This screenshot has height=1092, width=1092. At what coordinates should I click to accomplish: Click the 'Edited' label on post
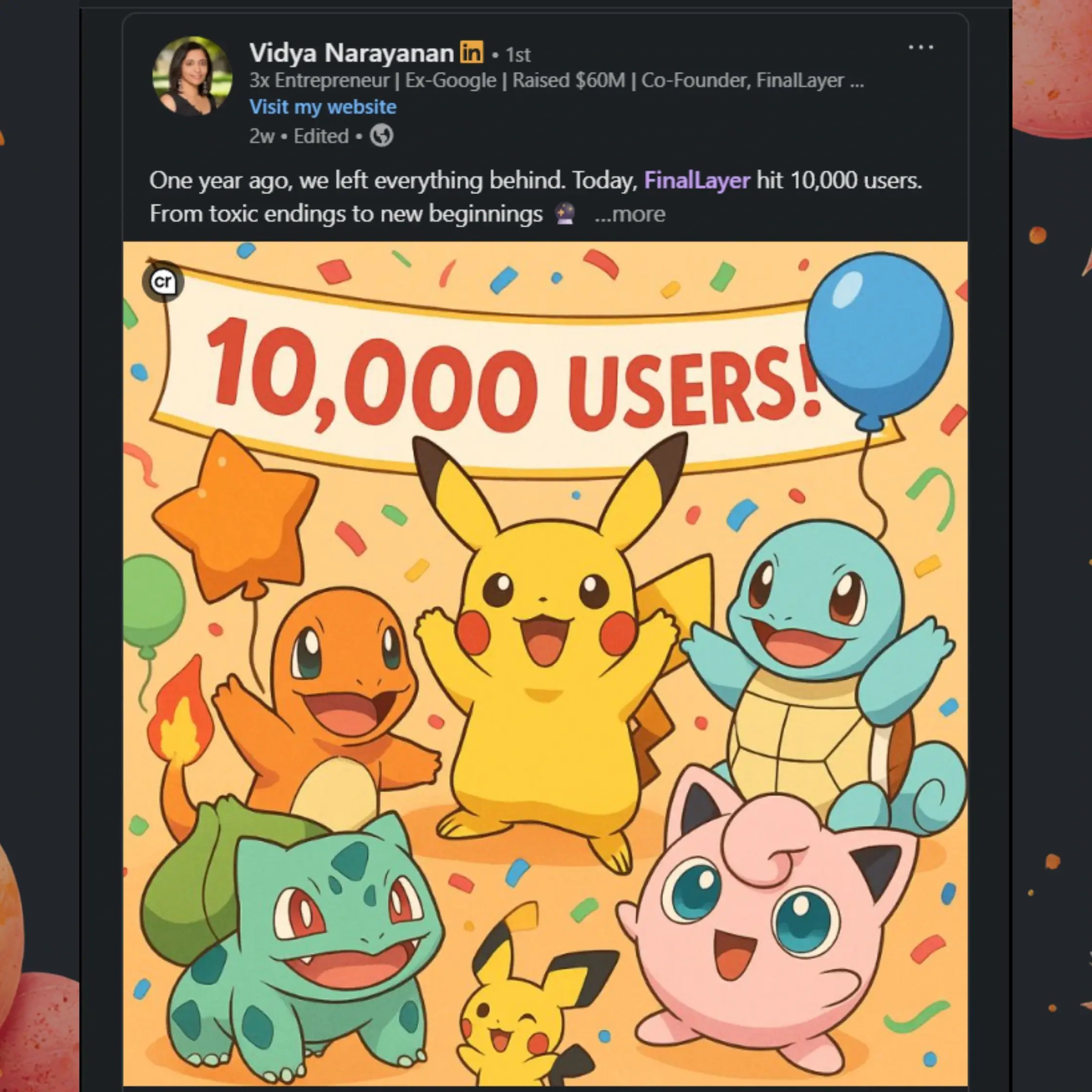pos(320,136)
